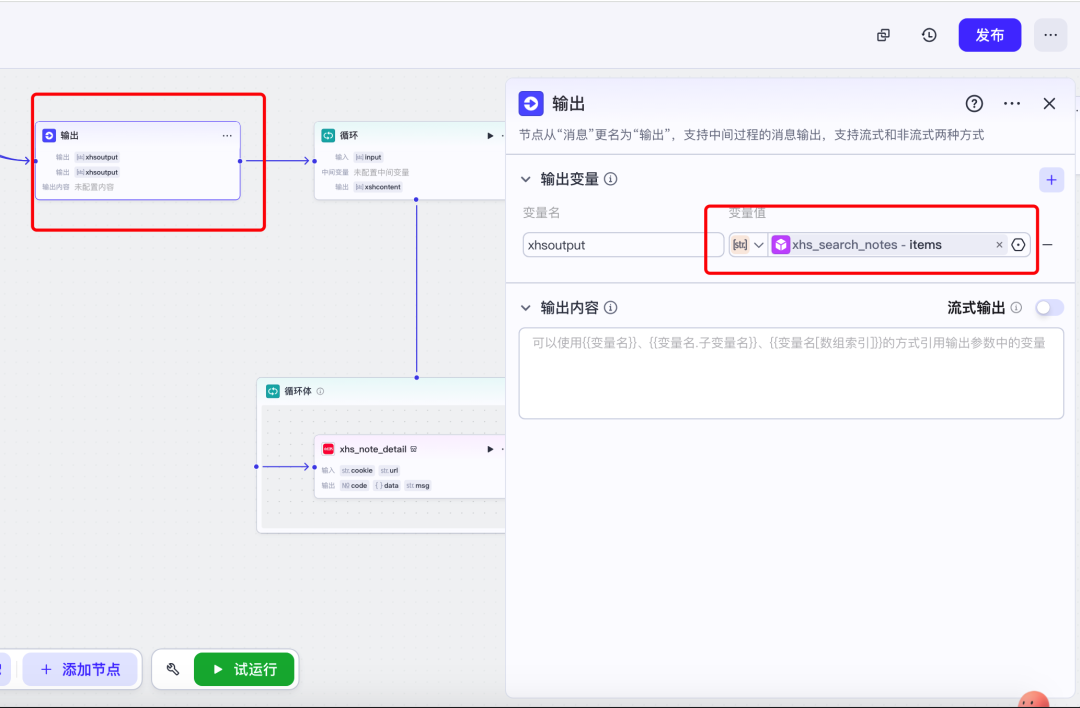Click the 发布 publish button
Image resolution: width=1080 pixels, height=708 pixels.
click(990, 35)
